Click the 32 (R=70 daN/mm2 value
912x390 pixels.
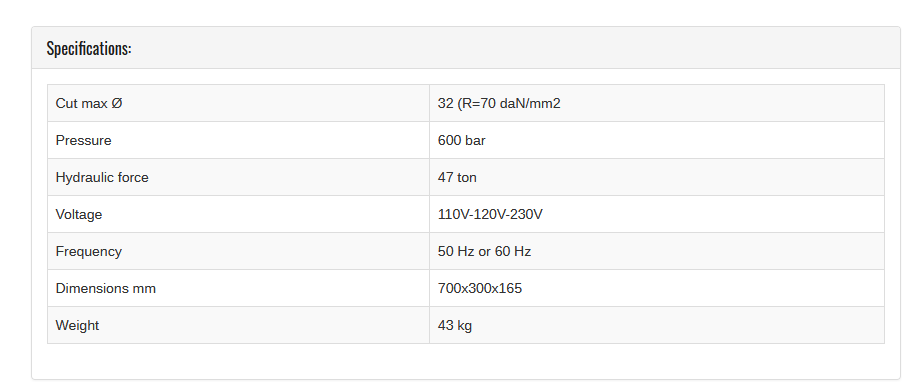coord(499,103)
